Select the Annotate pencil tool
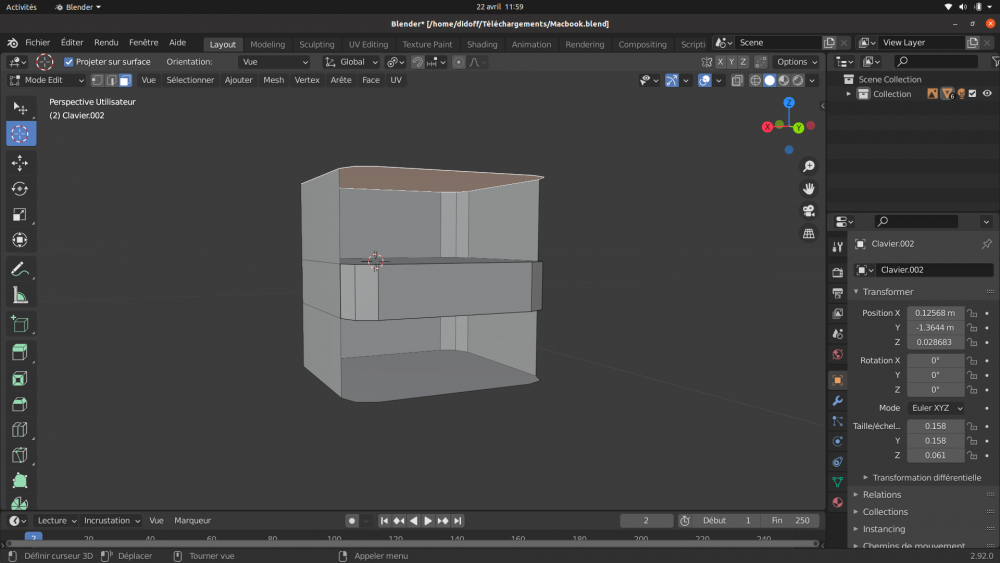Screen dimensions: 1000x563 pos(20,269)
